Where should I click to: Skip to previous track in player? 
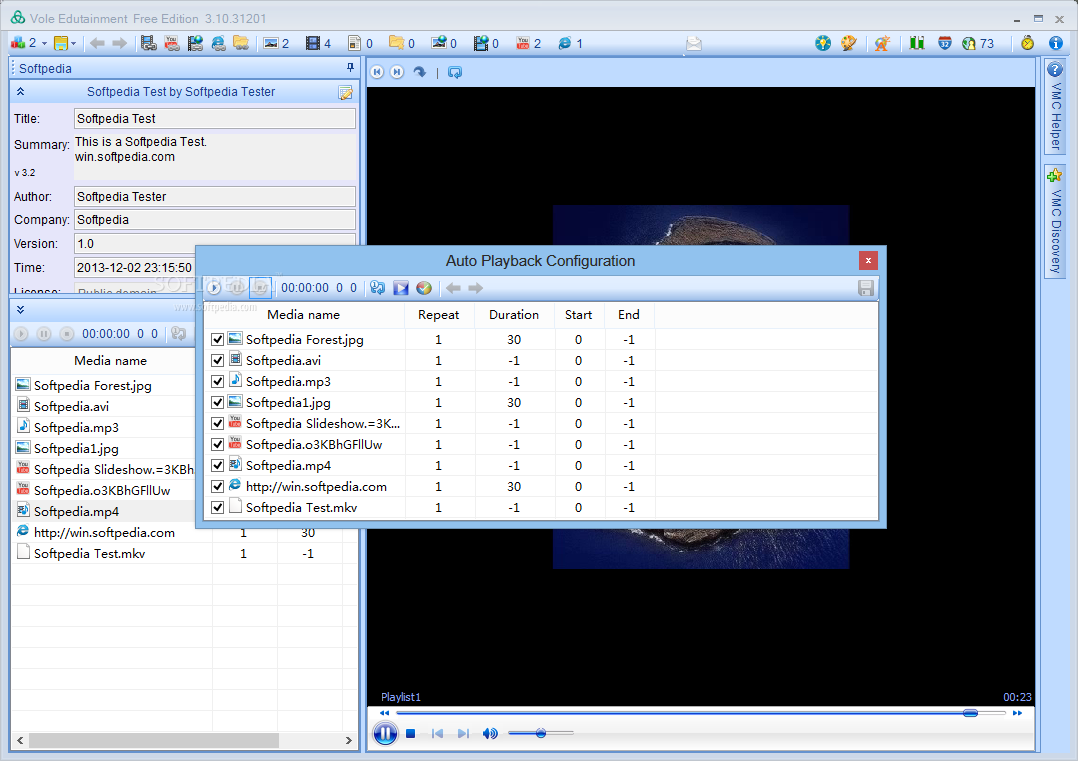click(x=437, y=734)
